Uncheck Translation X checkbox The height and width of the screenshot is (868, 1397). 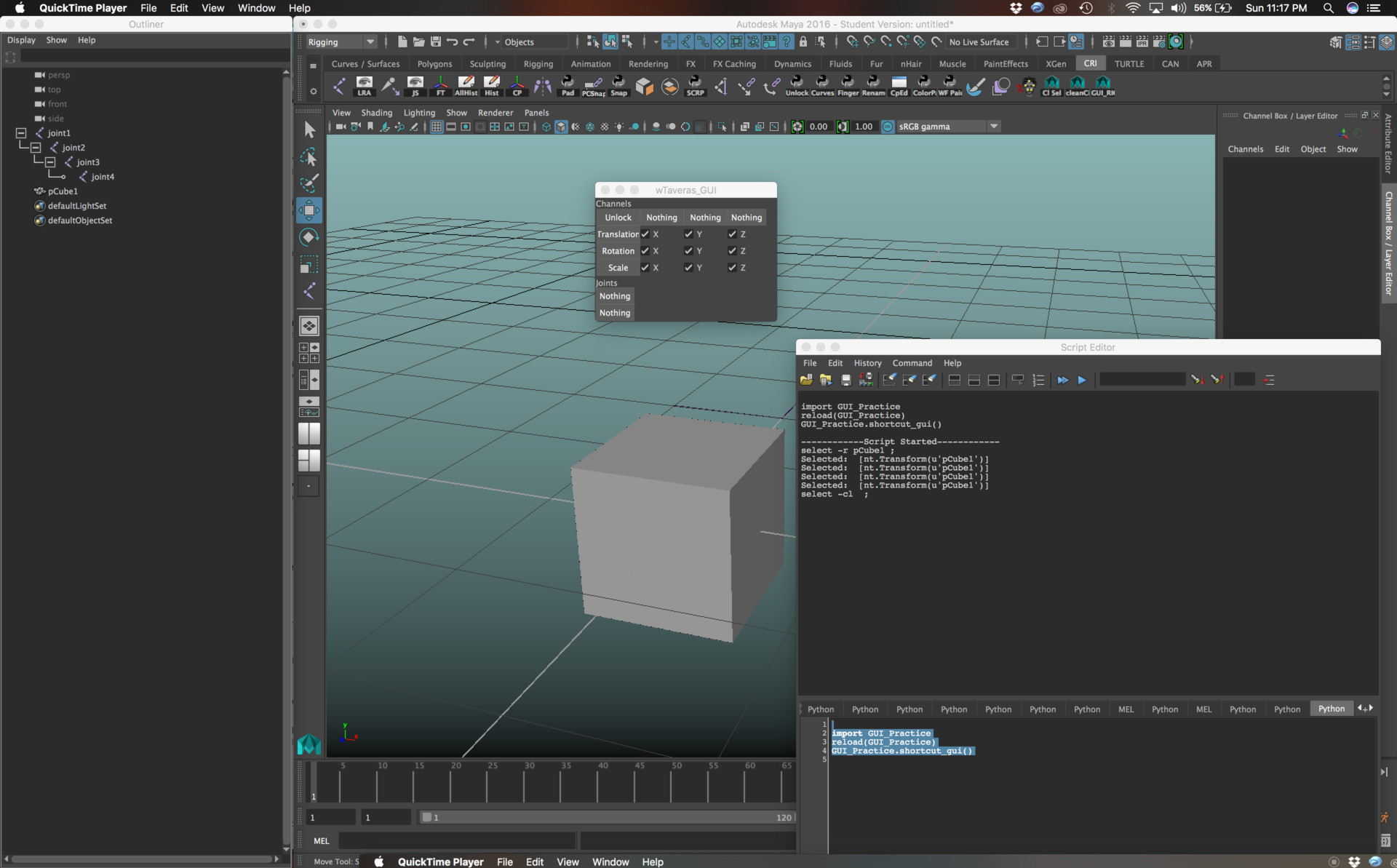tap(645, 234)
